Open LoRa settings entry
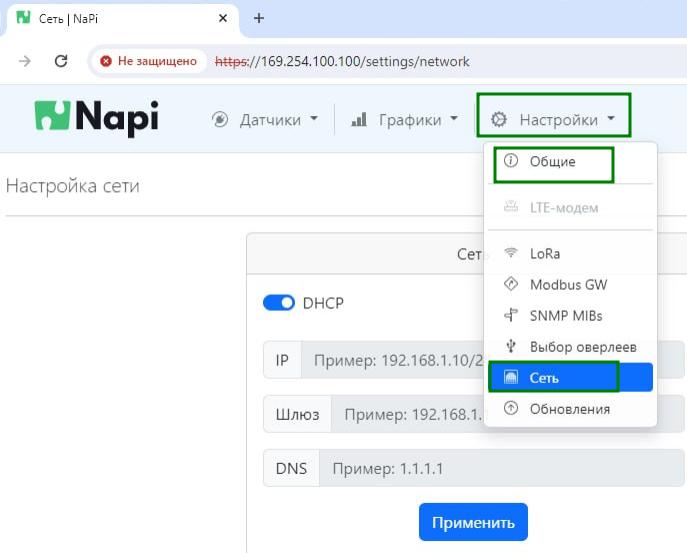687x553 pixels. tap(570, 254)
